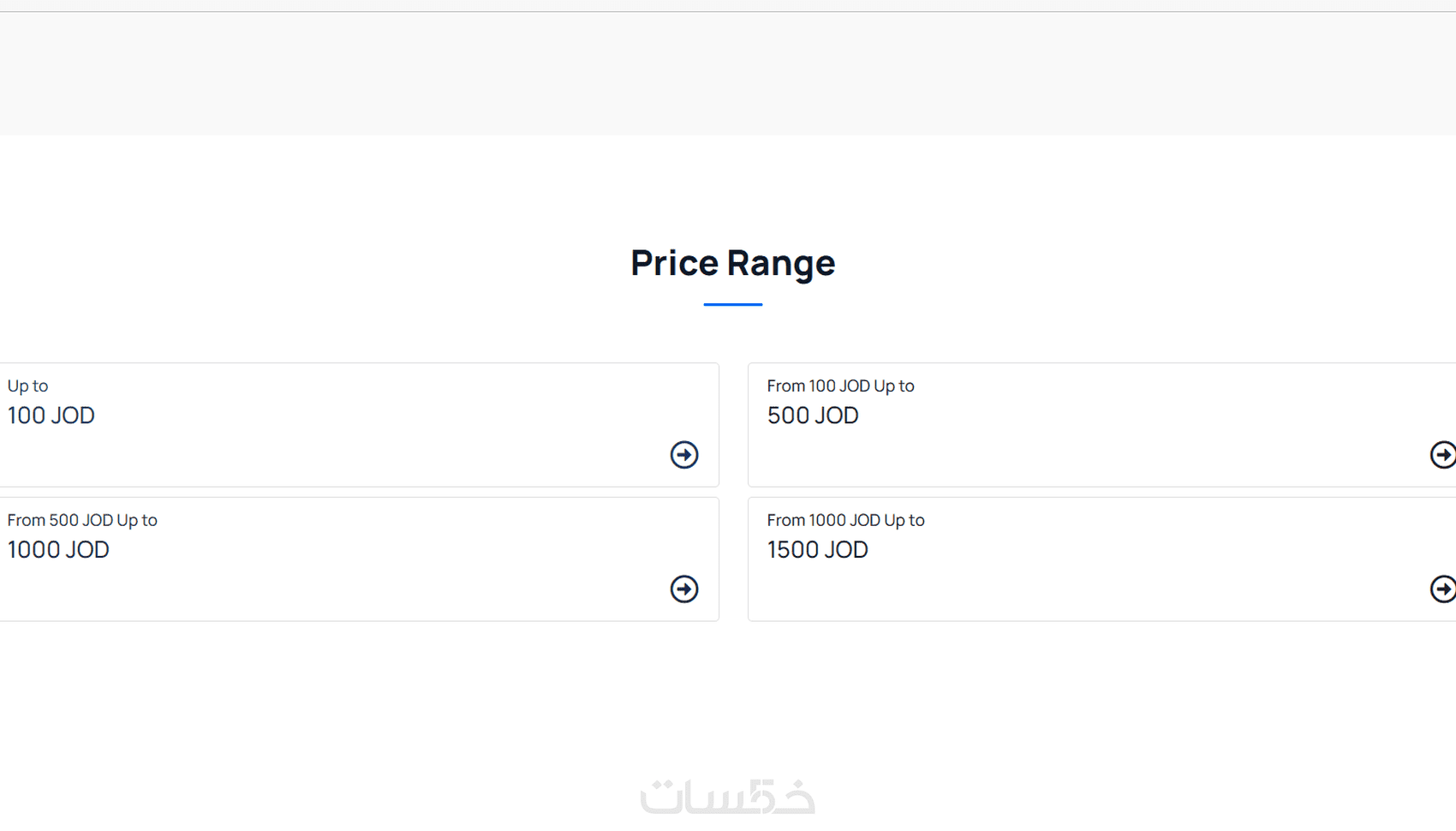The width and height of the screenshot is (1456, 831).
Task: Click the "From 100 JOD Up to" label
Action: click(x=840, y=386)
